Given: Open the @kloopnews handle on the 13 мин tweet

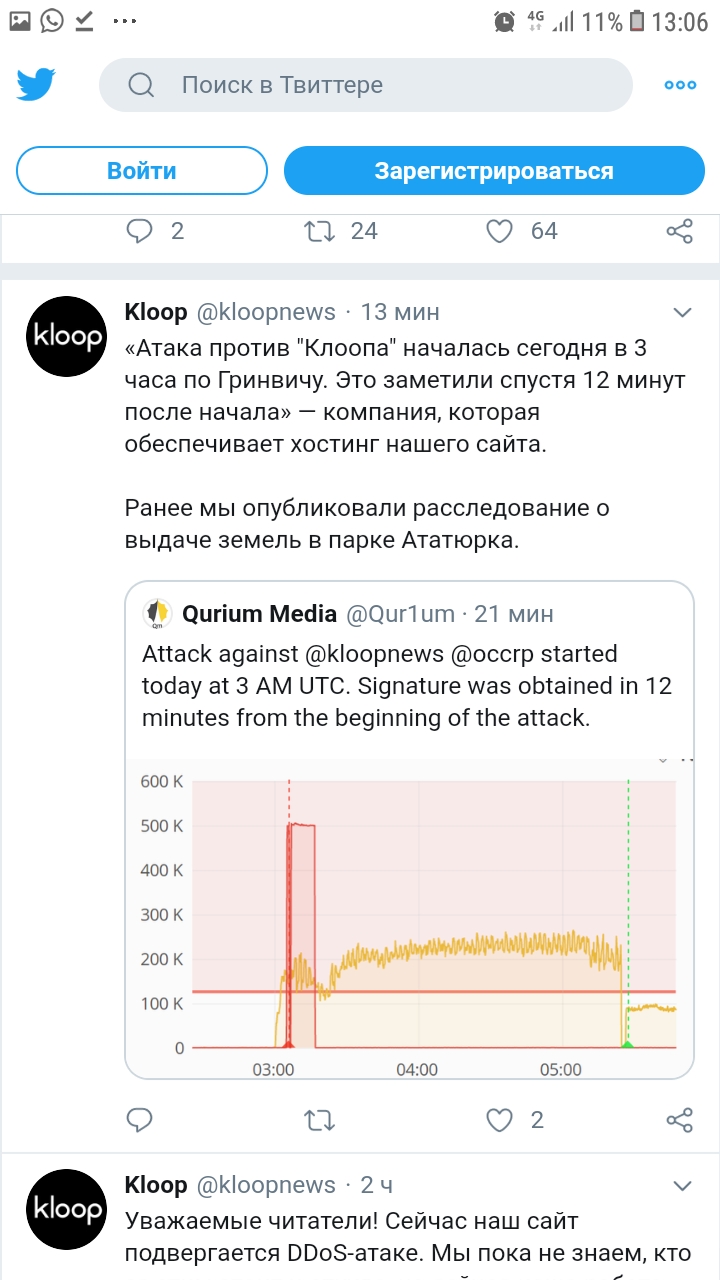Looking at the screenshot, I should tap(266, 312).
